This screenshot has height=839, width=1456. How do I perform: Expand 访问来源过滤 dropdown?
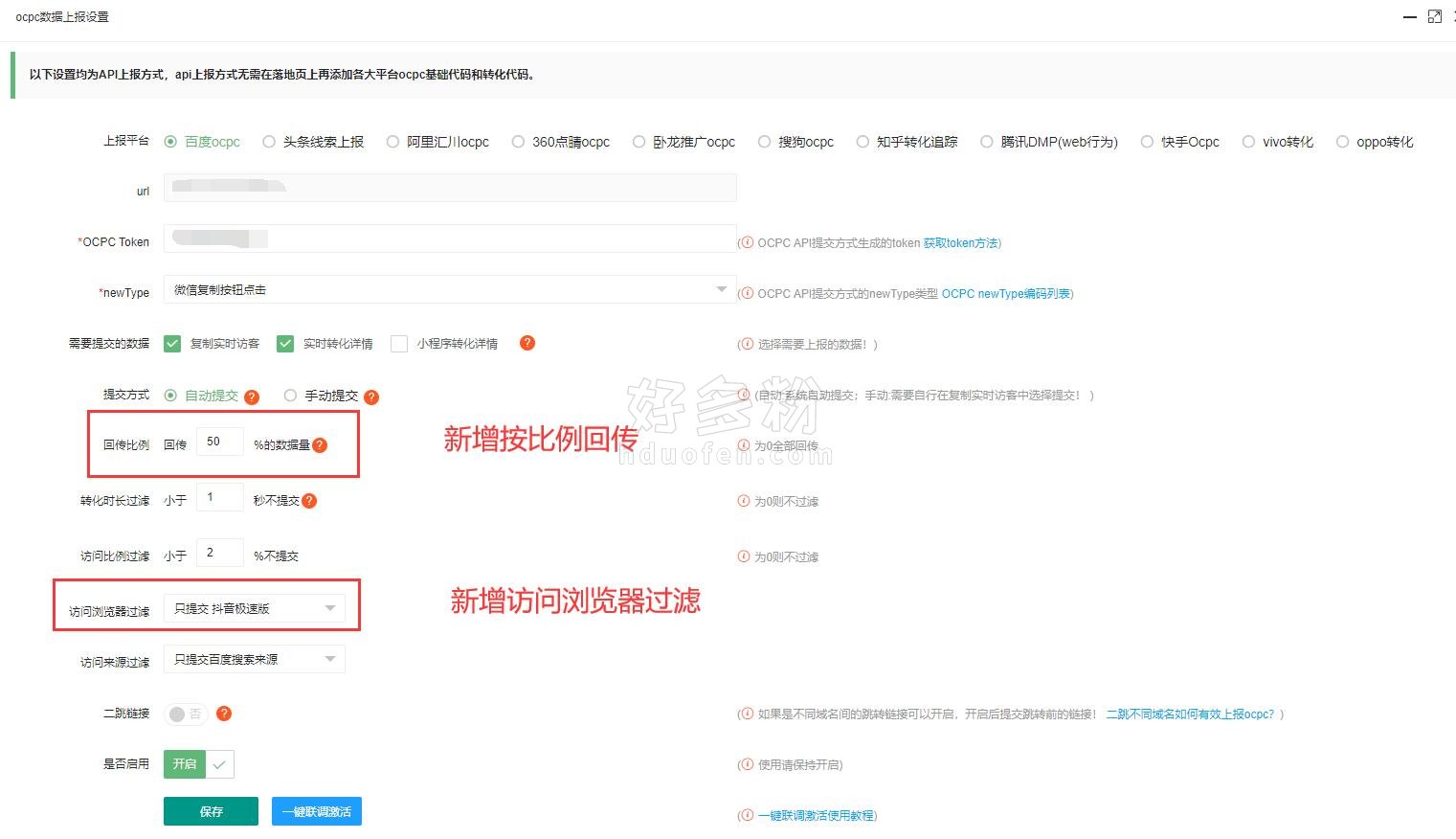(x=254, y=659)
